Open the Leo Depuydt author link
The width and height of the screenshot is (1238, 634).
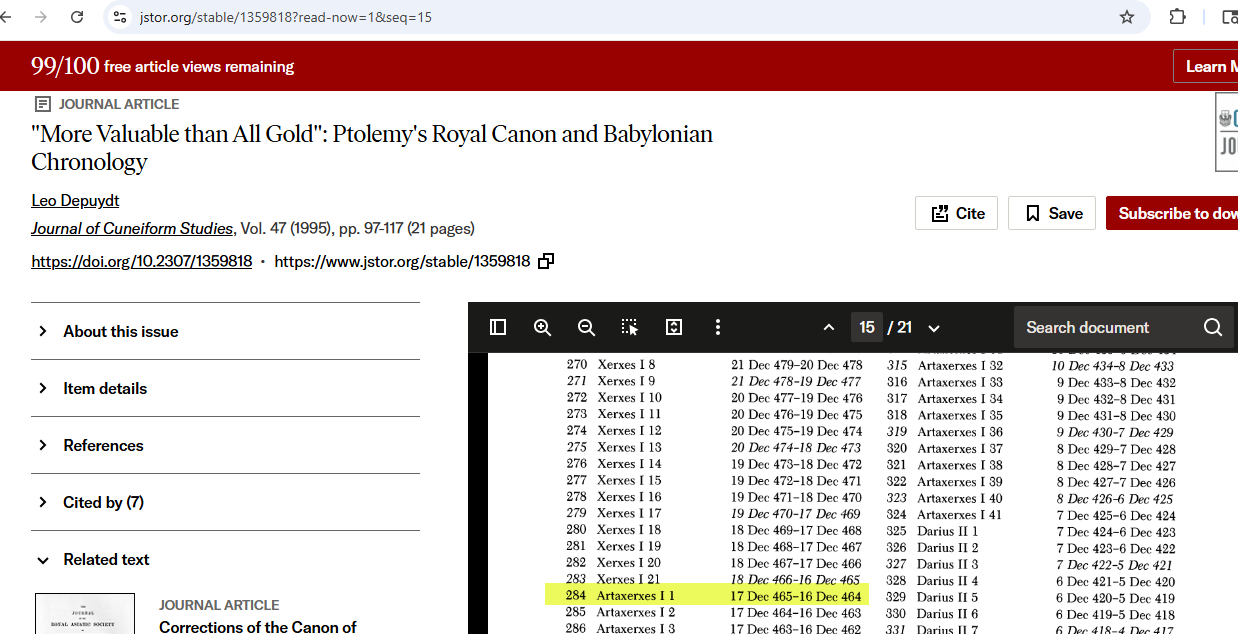tap(75, 201)
